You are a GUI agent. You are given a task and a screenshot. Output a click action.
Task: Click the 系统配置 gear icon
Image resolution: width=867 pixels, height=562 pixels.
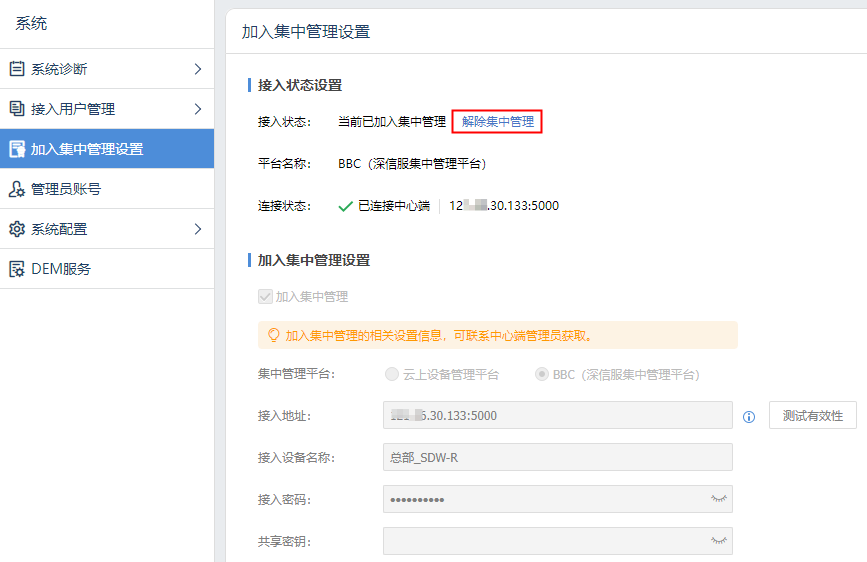pos(16,229)
